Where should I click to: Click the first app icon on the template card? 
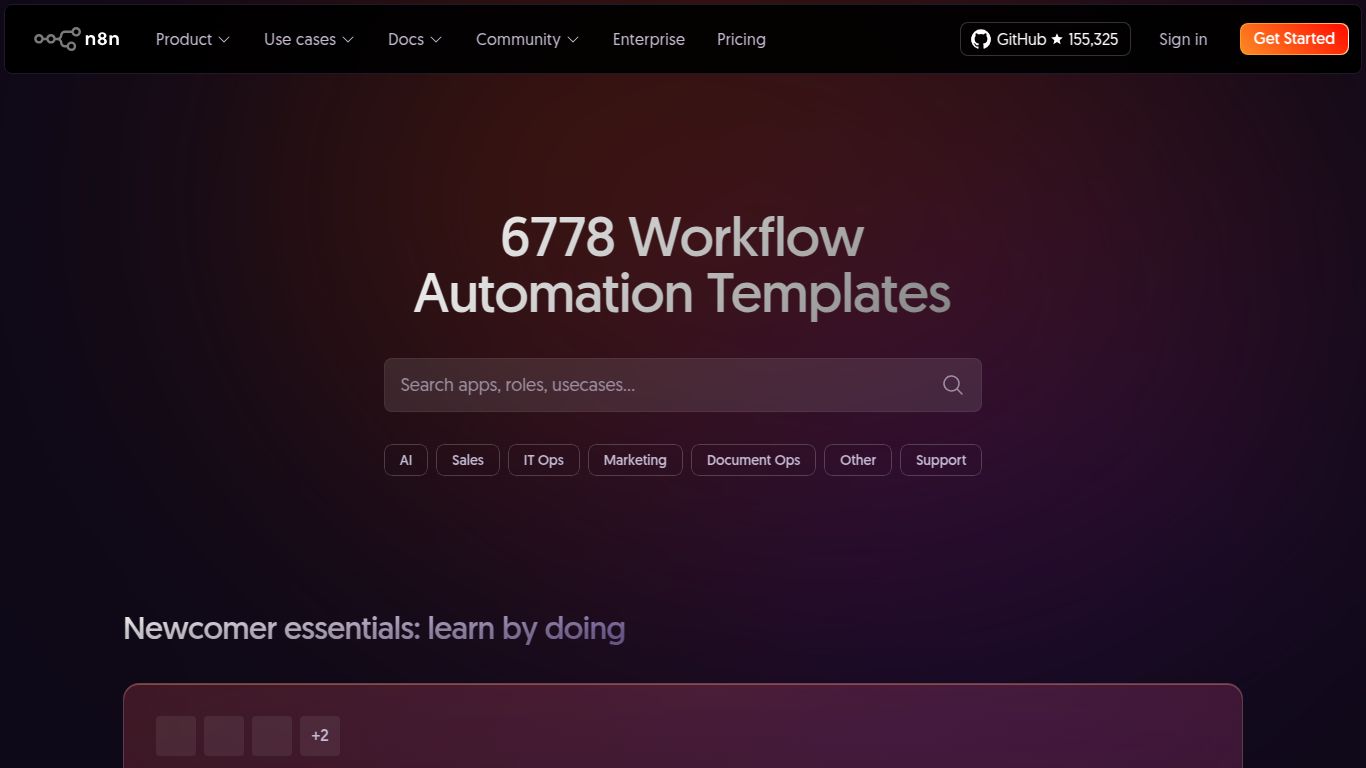[176, 735]
